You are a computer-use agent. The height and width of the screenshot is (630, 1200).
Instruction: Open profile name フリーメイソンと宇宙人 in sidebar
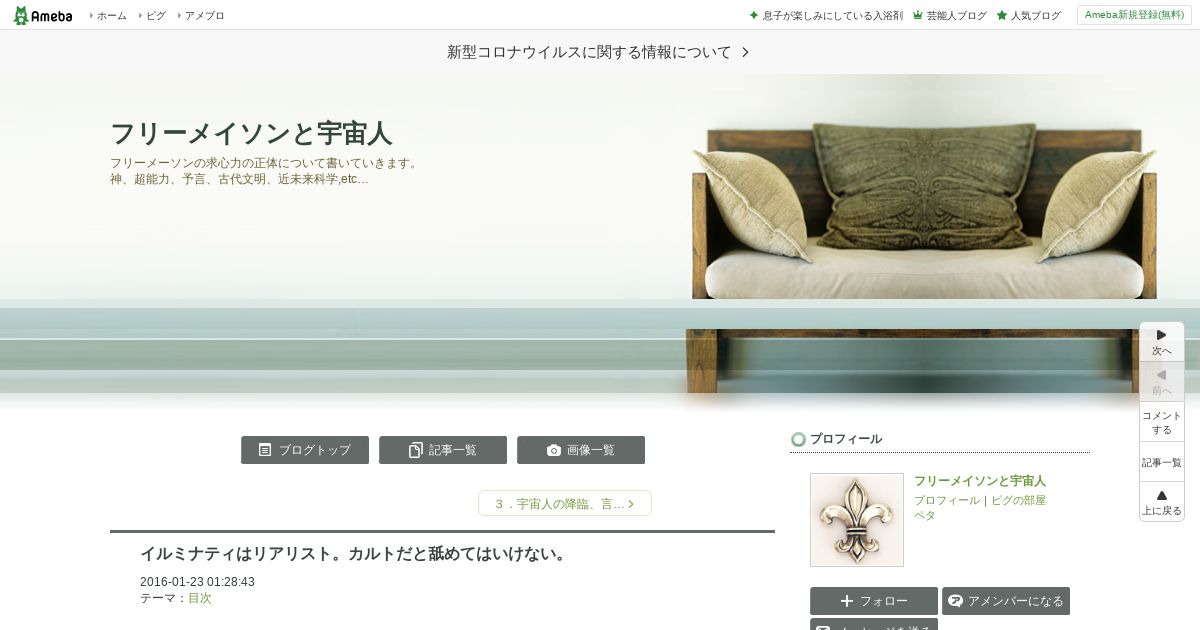(980, 481)
